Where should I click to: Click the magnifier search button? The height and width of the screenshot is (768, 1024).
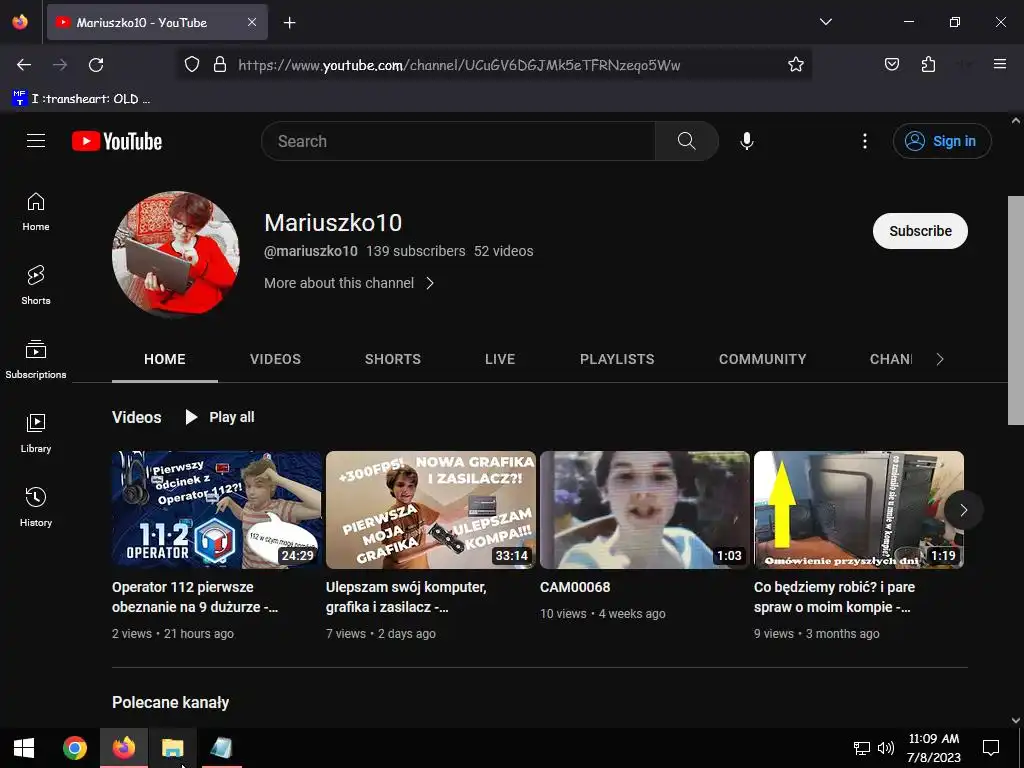[x=686, y=141]
